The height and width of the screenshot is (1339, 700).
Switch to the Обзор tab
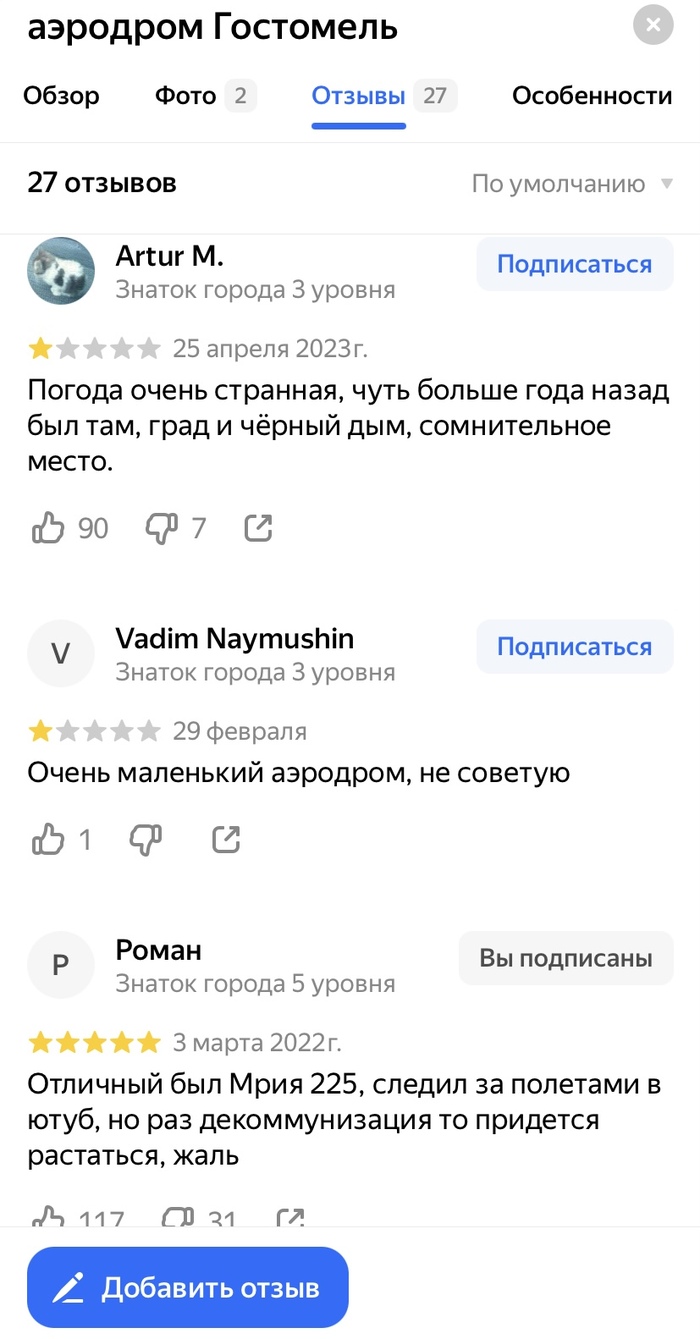tap(61, 96)
